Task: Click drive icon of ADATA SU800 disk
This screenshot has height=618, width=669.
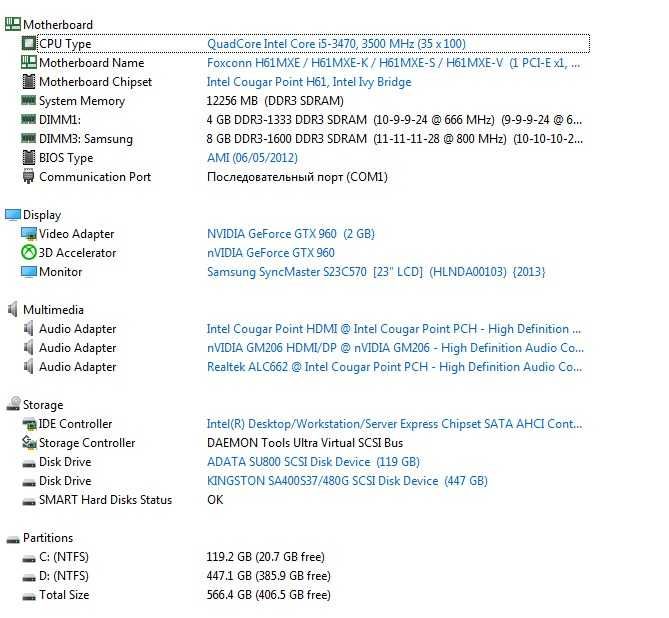Action: click(29, 463)
